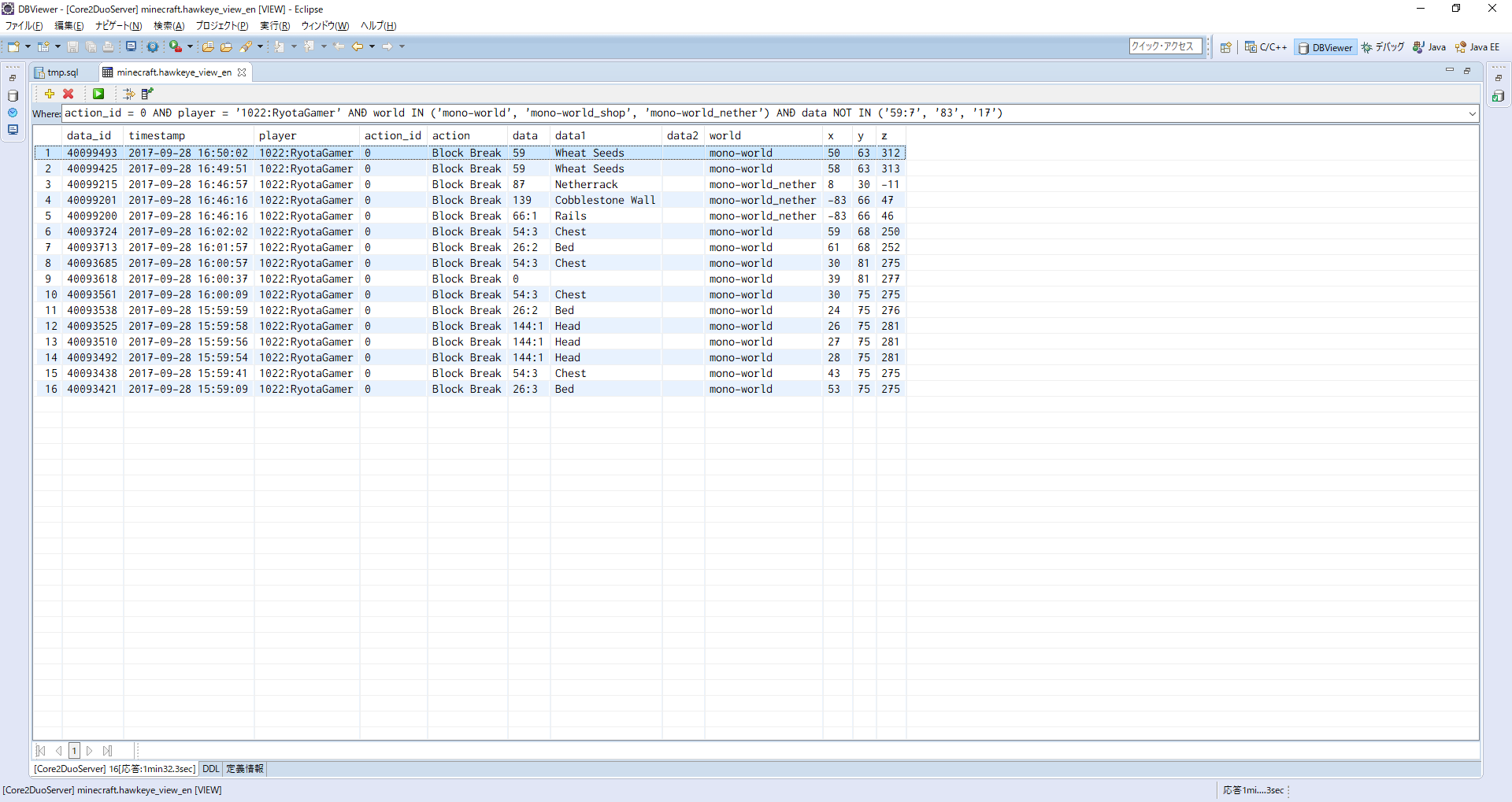Click the filter arrows icon beside play

click(128, 94)
